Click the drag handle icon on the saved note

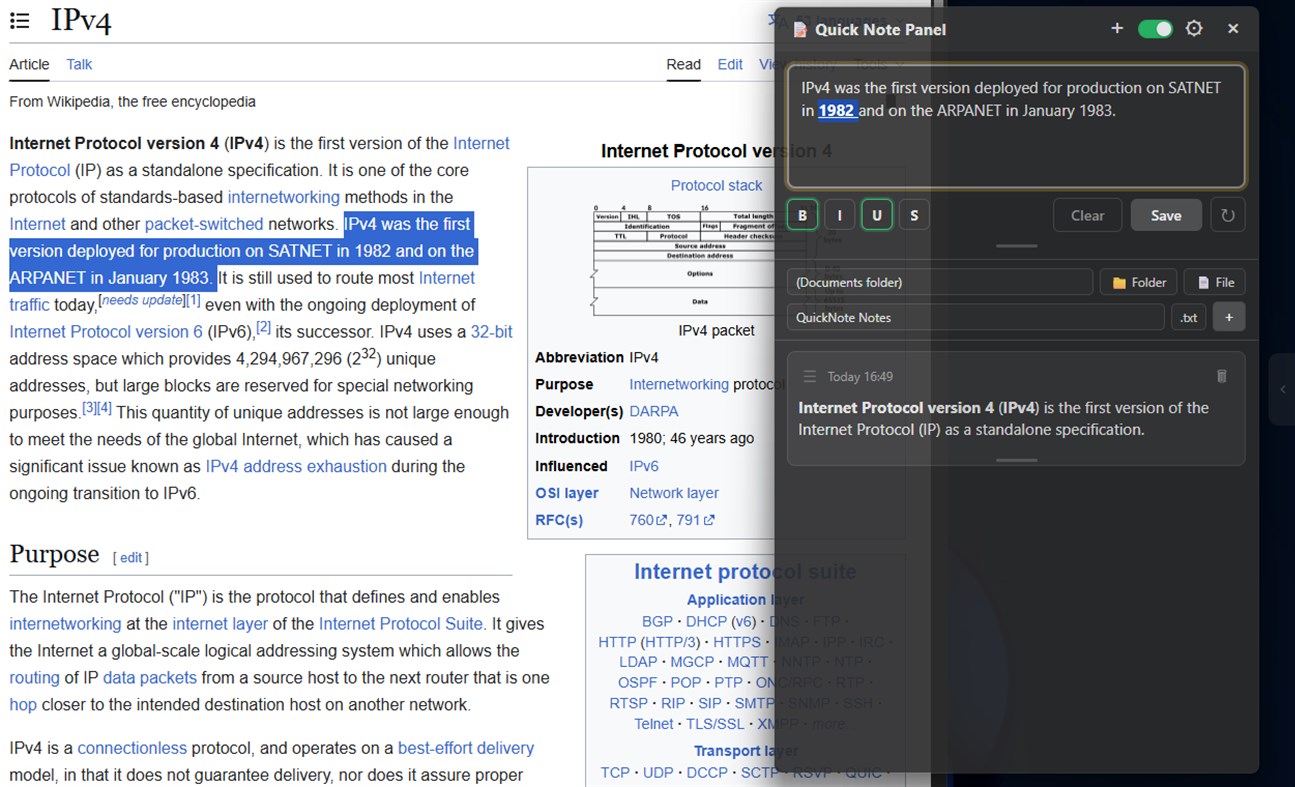pyautogui.click(x=810, y=376)
